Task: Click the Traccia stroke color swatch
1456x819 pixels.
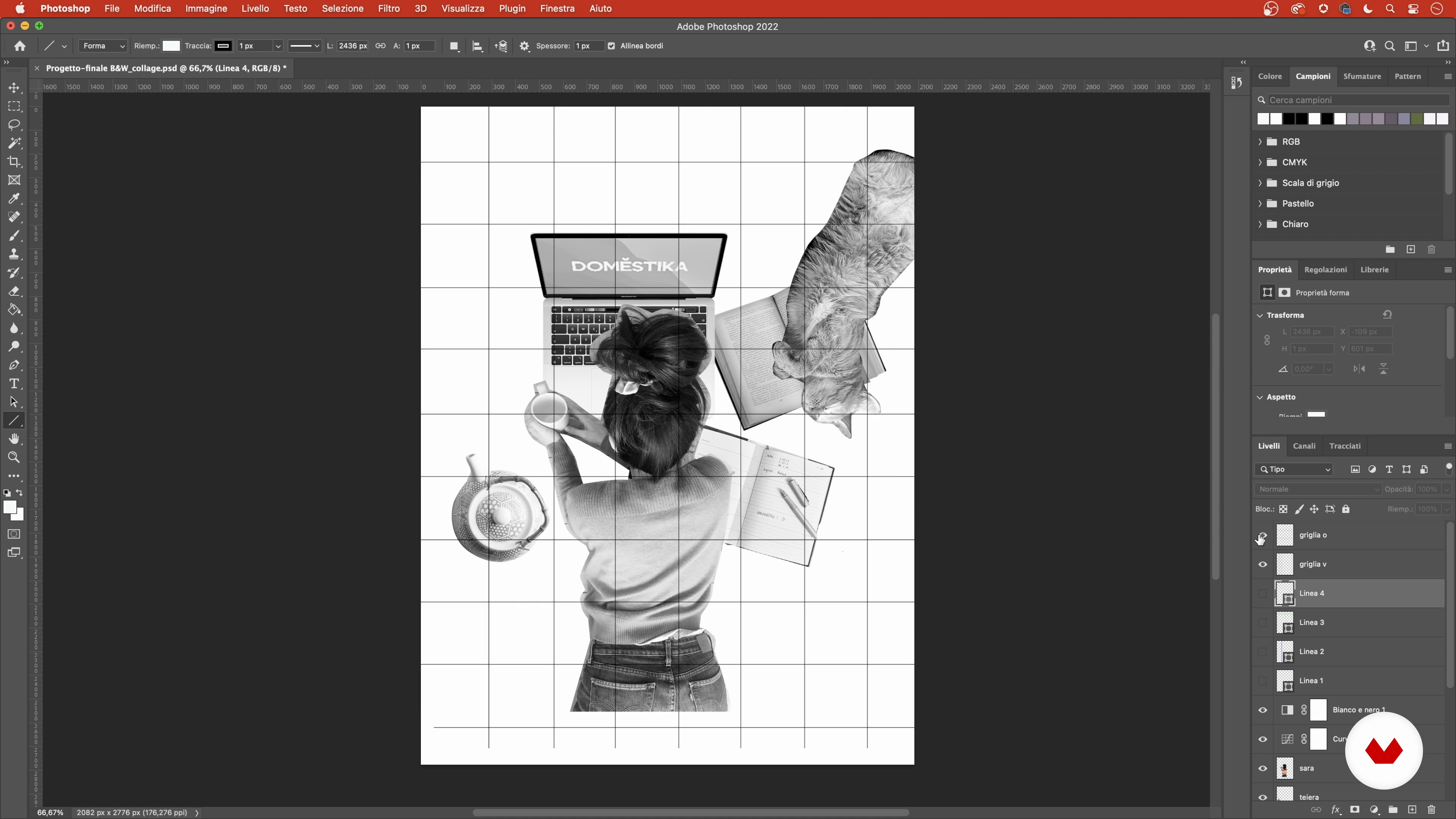Action: (x=223, y=46)
